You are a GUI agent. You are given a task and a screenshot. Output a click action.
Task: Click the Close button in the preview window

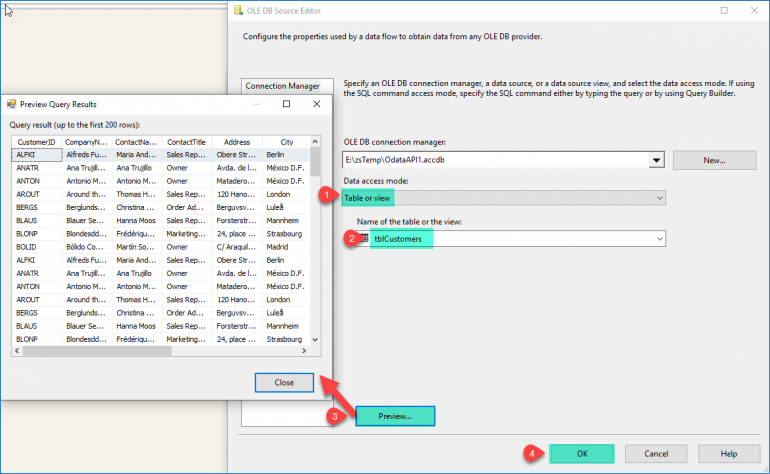284,382
